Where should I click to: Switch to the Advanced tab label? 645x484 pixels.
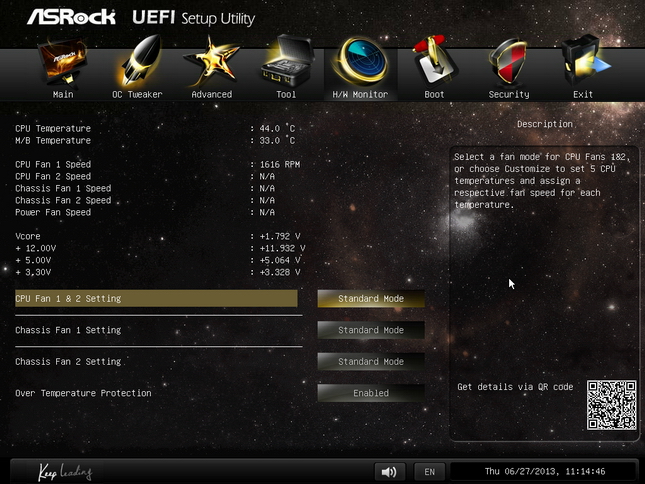(212, 95)
